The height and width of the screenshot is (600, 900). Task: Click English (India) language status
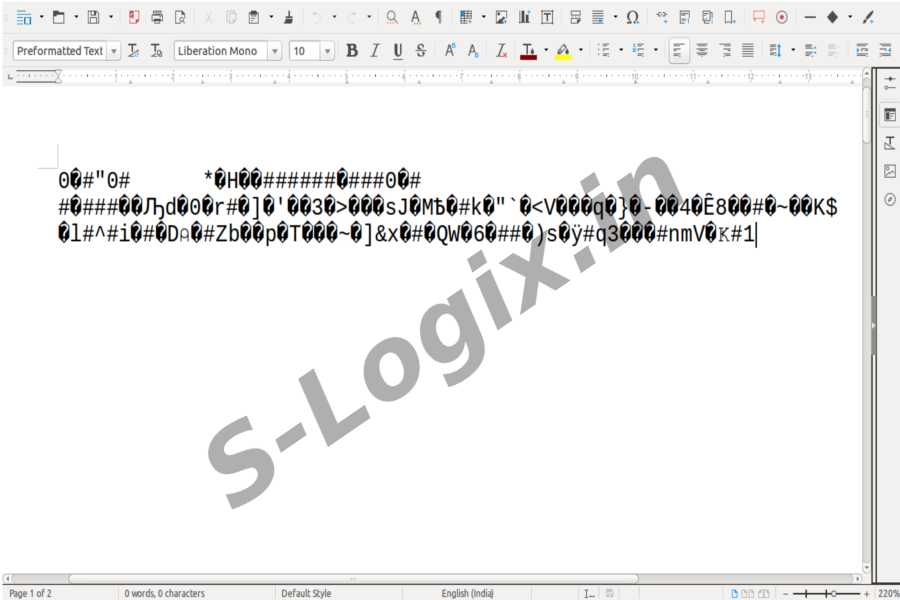click(x=467, y=593)
